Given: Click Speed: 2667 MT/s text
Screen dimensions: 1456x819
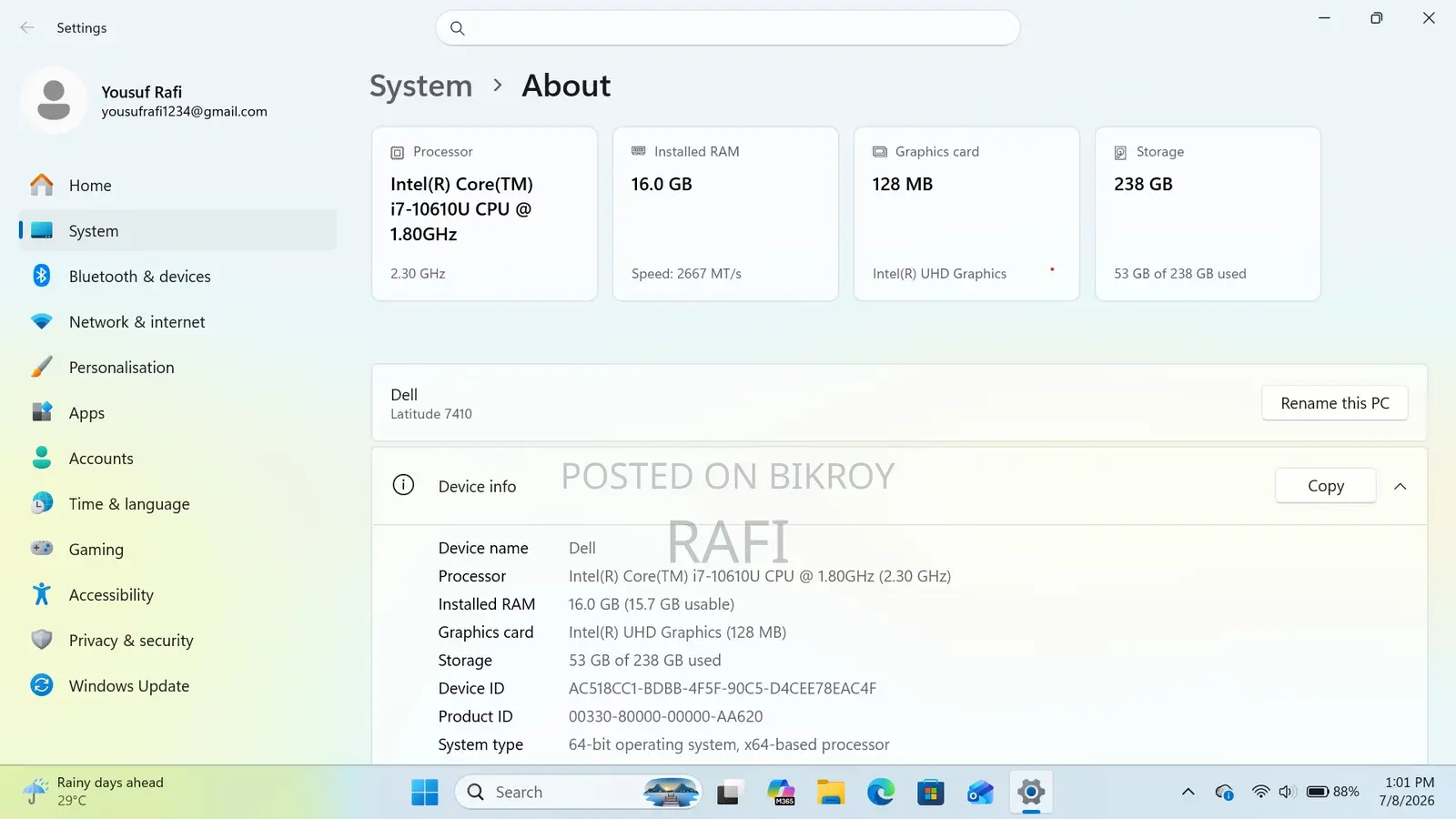Looking at the screenshot, I should click(686, 273).
